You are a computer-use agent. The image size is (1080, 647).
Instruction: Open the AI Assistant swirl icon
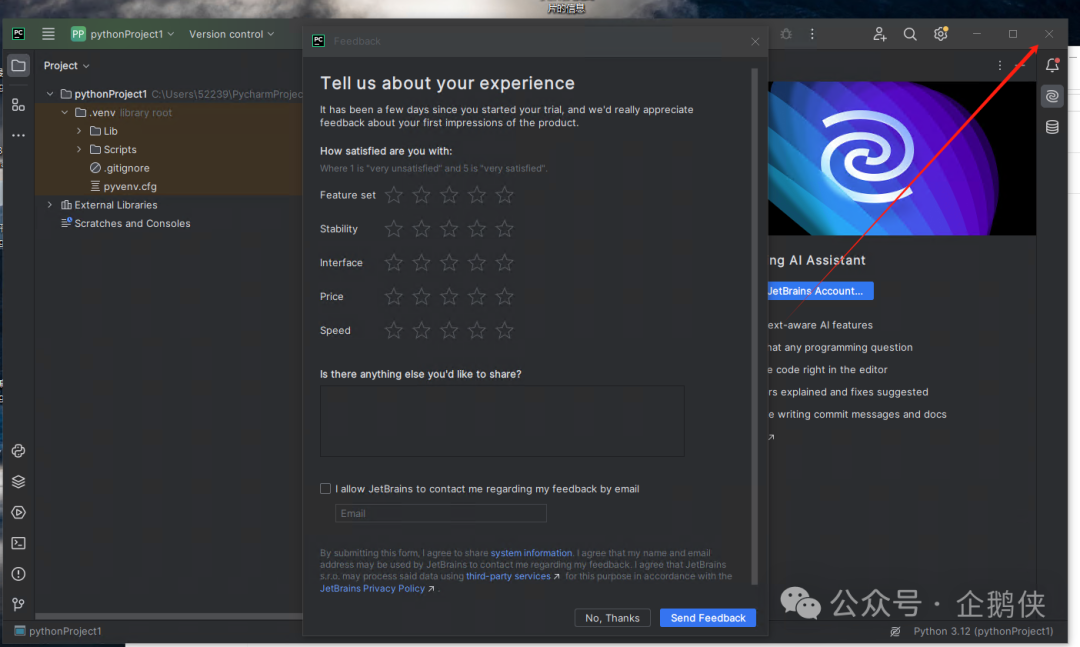[1052, 96]
